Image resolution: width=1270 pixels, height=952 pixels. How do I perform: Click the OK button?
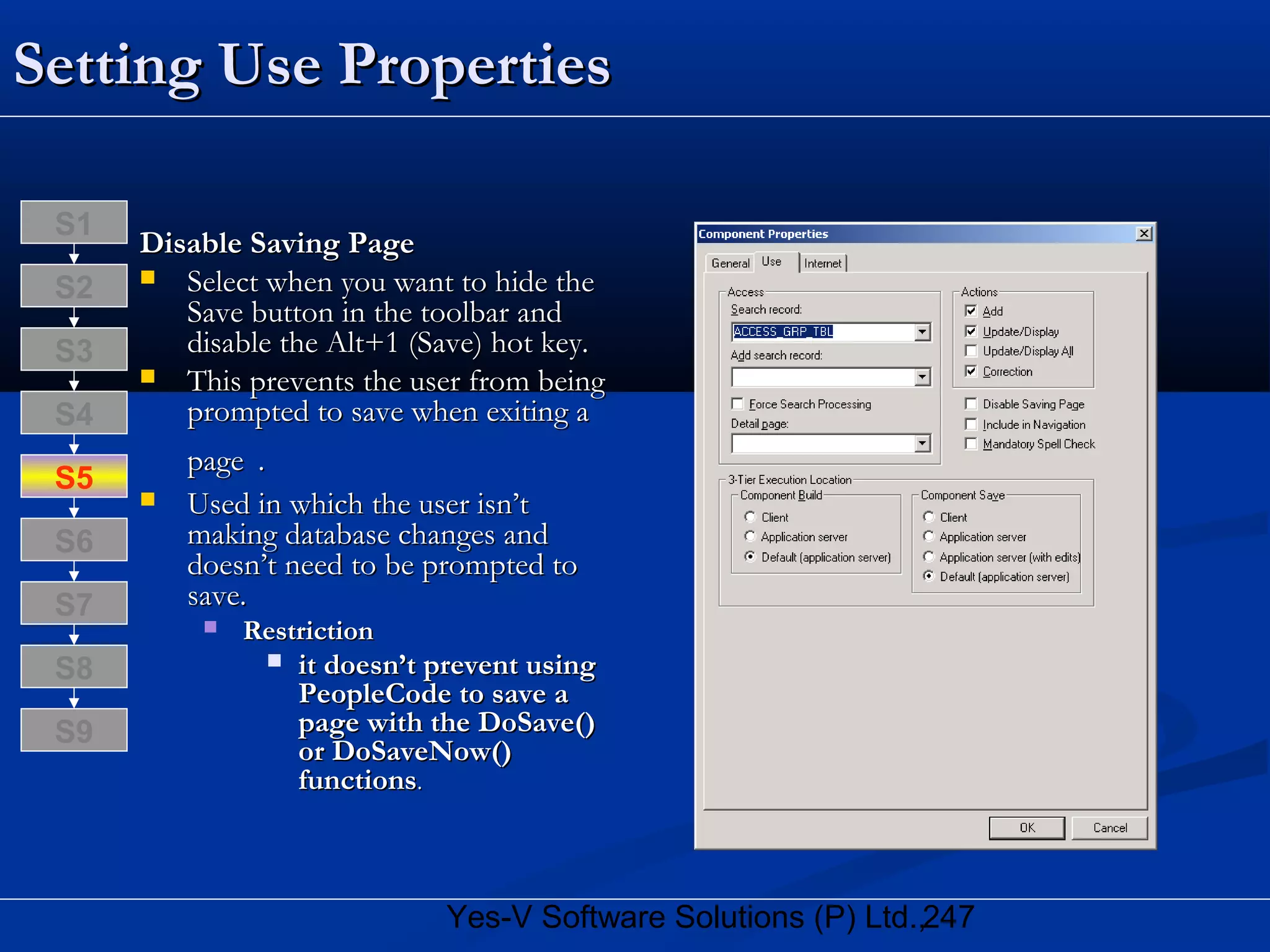click(x=1027, y=828)
